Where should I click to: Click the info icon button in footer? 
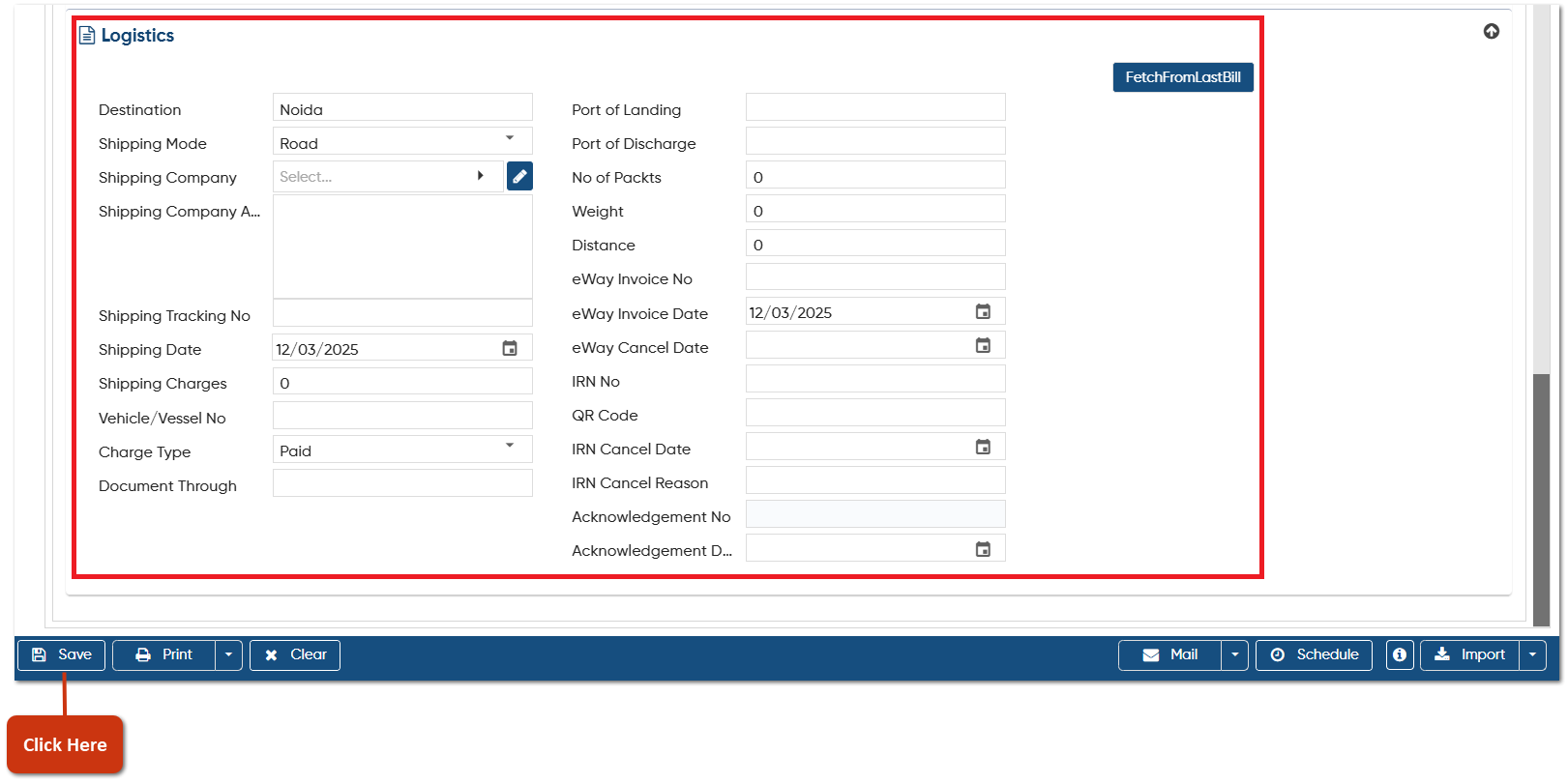click(1400, 654)
